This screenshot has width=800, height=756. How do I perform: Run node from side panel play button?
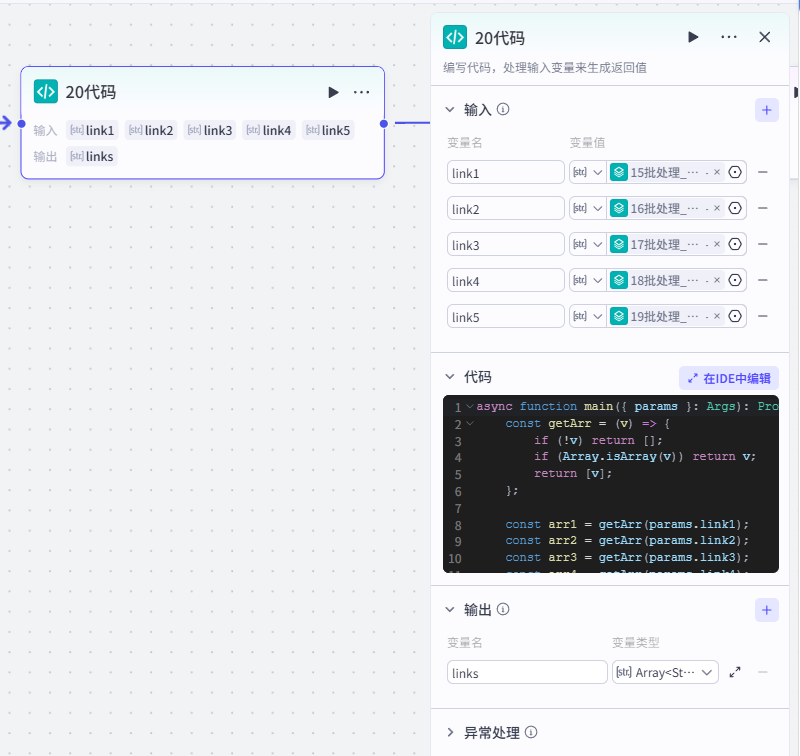click(693, 37)
